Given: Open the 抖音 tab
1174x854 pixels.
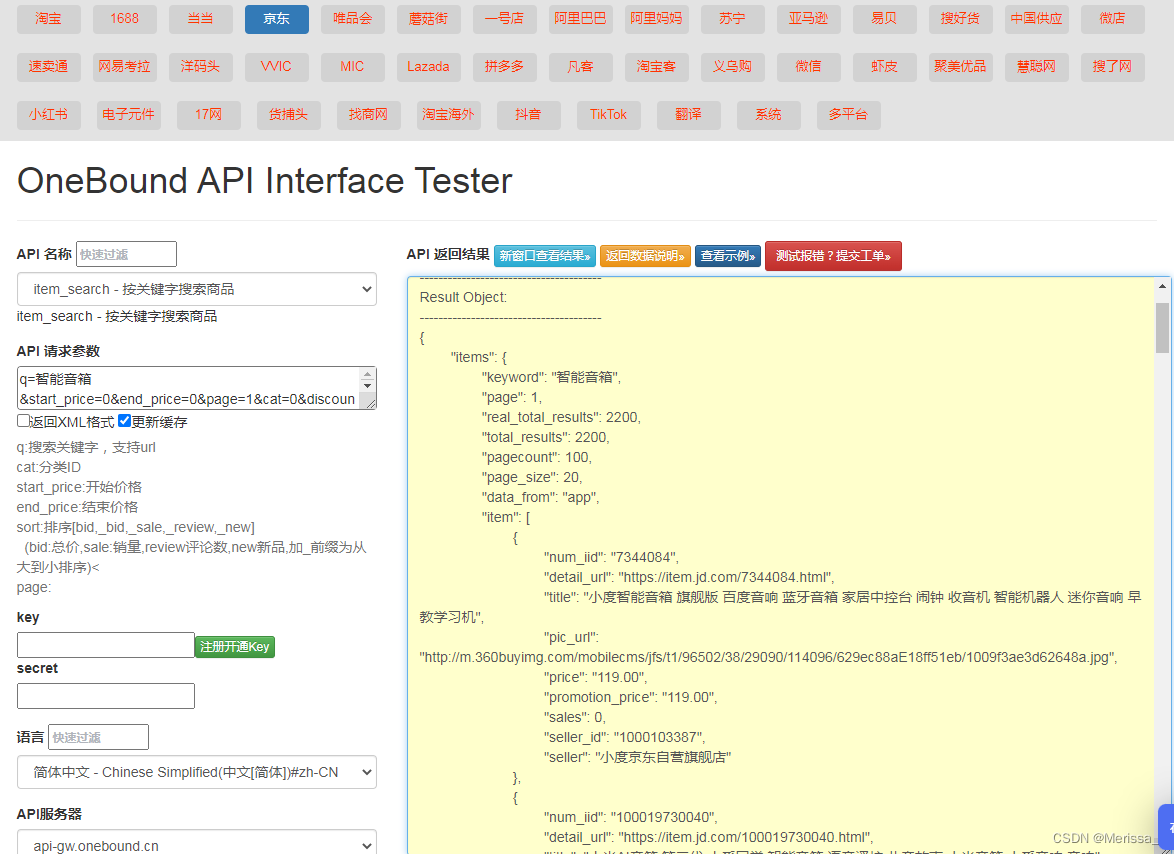Looking at the screenshot, I should tap(529, 115).
